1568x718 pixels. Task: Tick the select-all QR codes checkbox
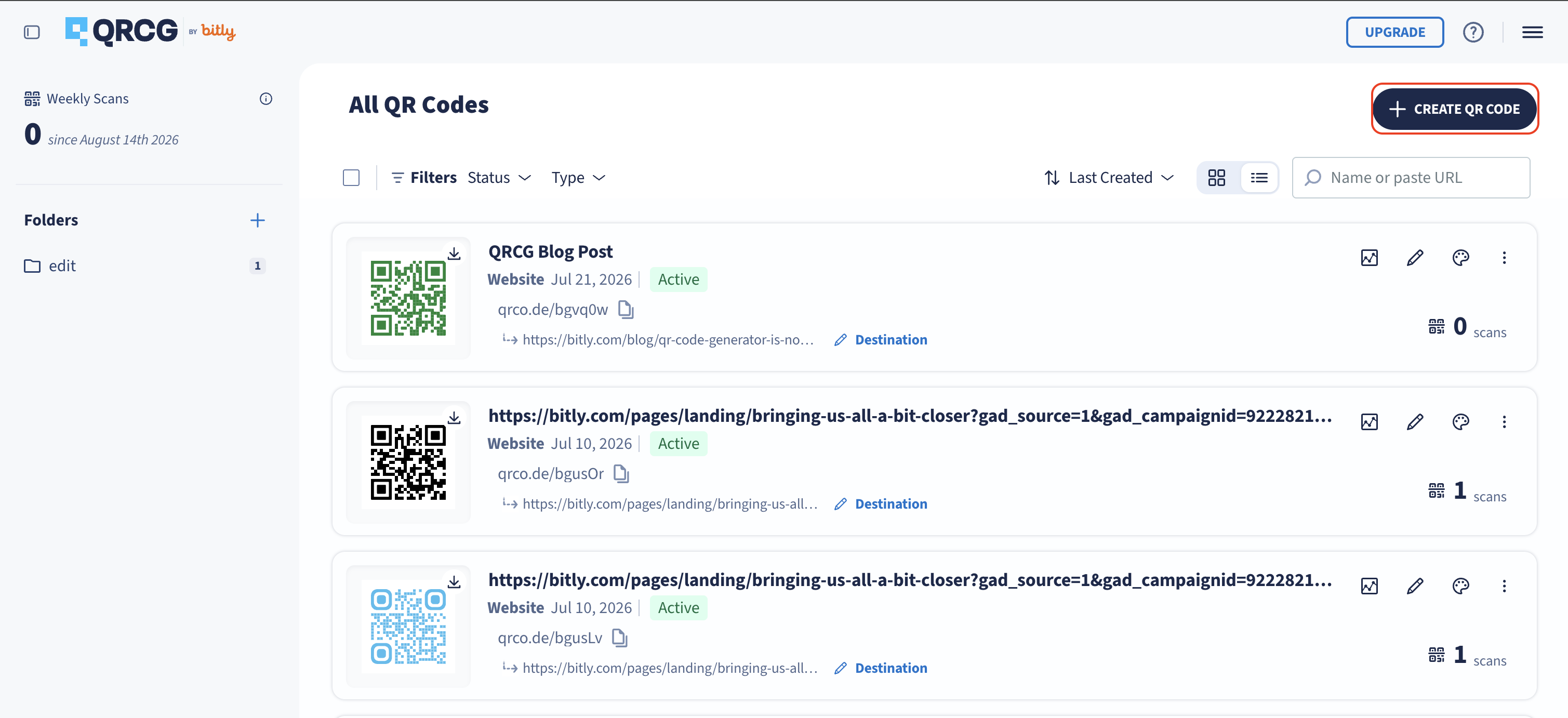click(351, 178)
